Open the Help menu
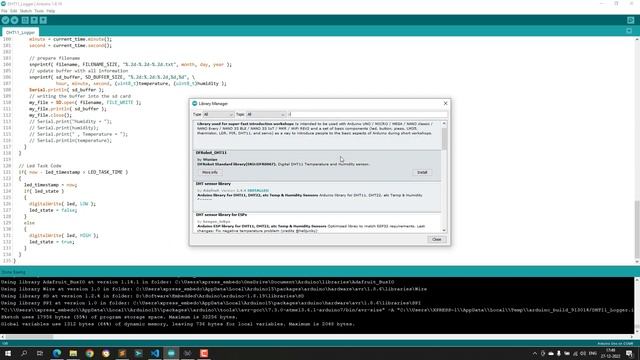The image size is (640, 360). pos(51,11)
